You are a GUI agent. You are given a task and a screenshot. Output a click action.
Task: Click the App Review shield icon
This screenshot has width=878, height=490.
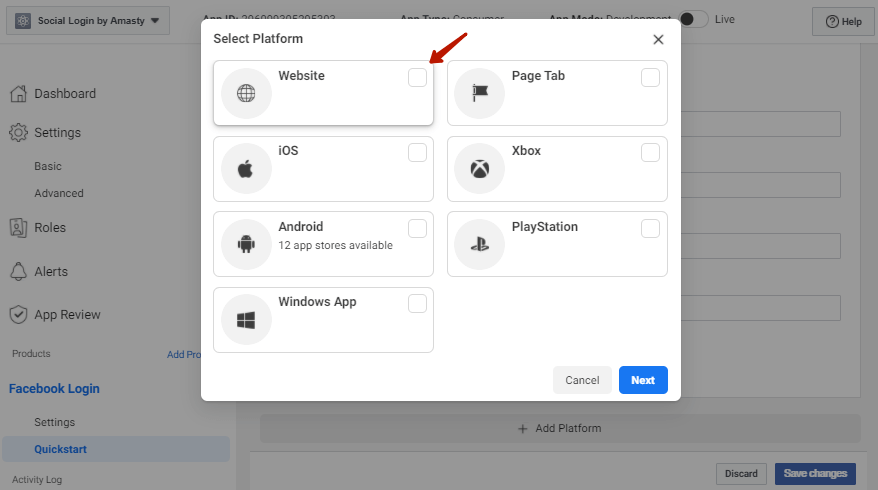(18, 315)
